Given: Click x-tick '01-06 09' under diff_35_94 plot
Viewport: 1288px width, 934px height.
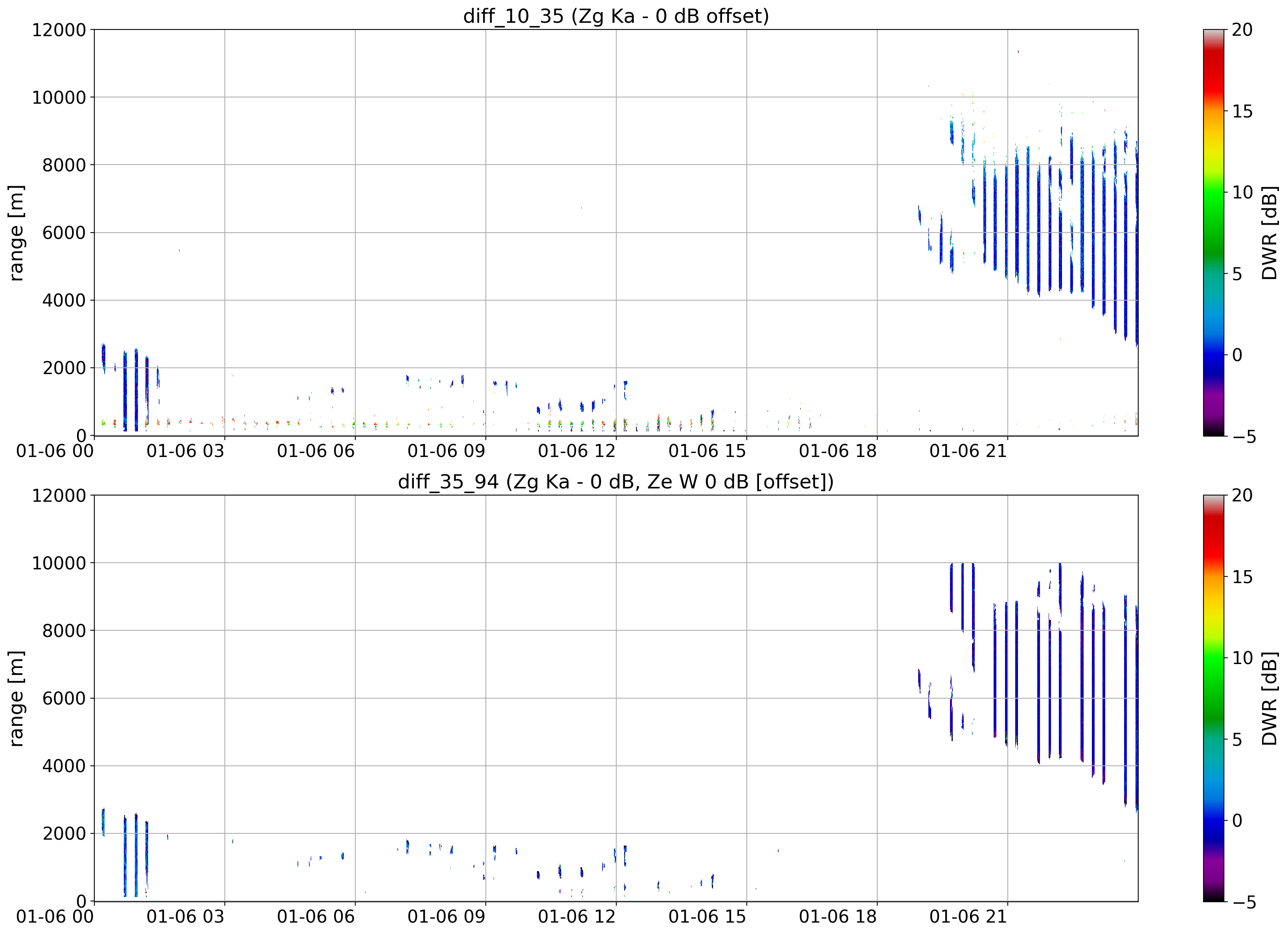Looking at the screenshot, I should (446, 917).
